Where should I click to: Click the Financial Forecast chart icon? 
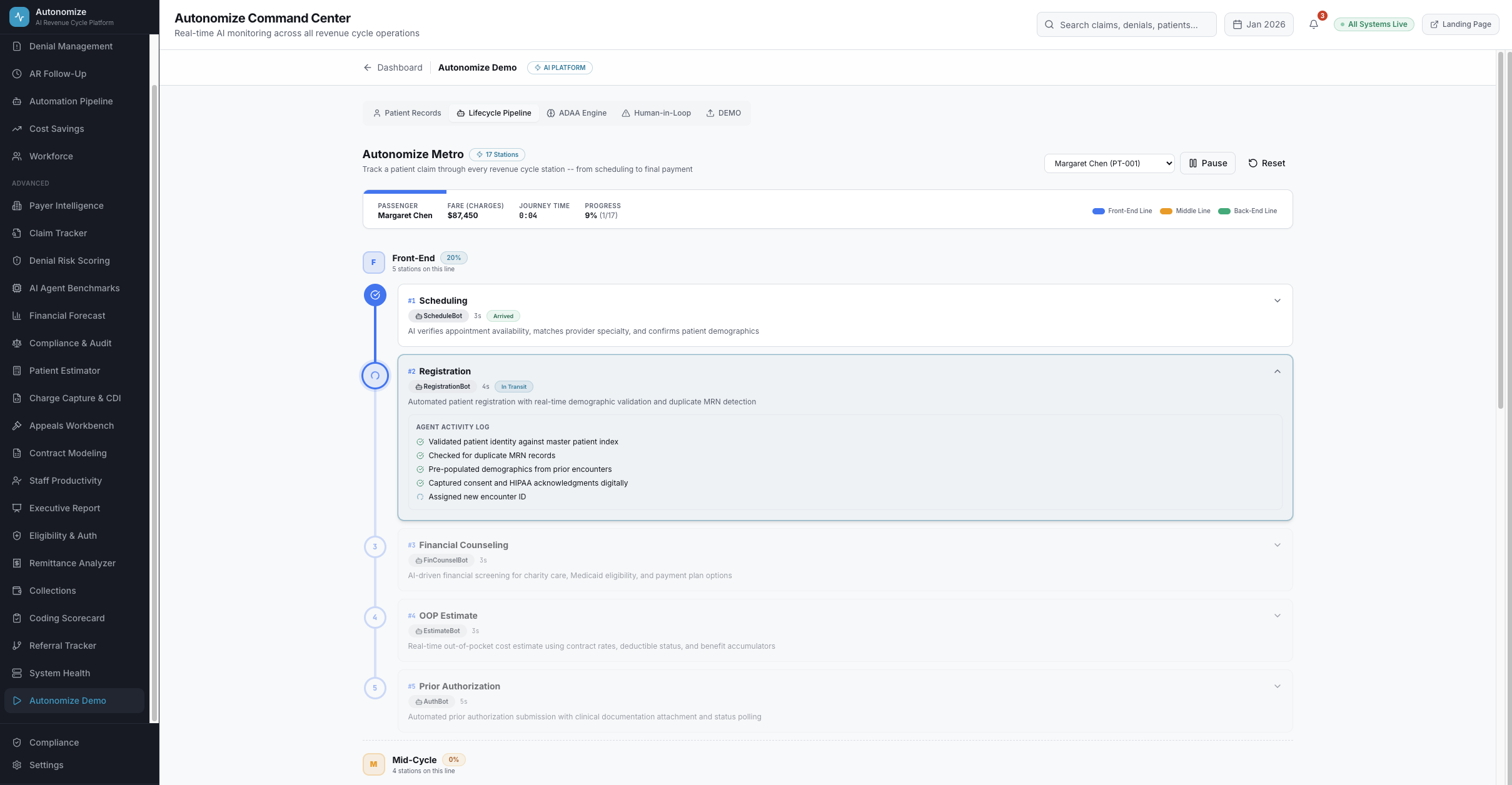click(x=17, y=316)
